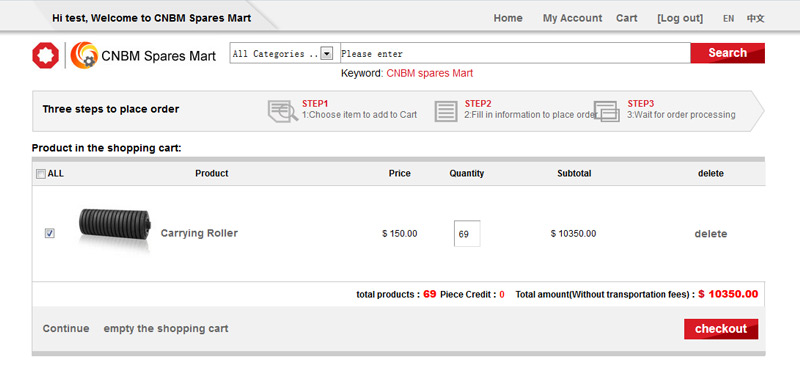The width and height of the screenshot is (800, 383).
Task: Click the STEP2 form list icon
Action: pyautogui.click(x=446, y=111)
